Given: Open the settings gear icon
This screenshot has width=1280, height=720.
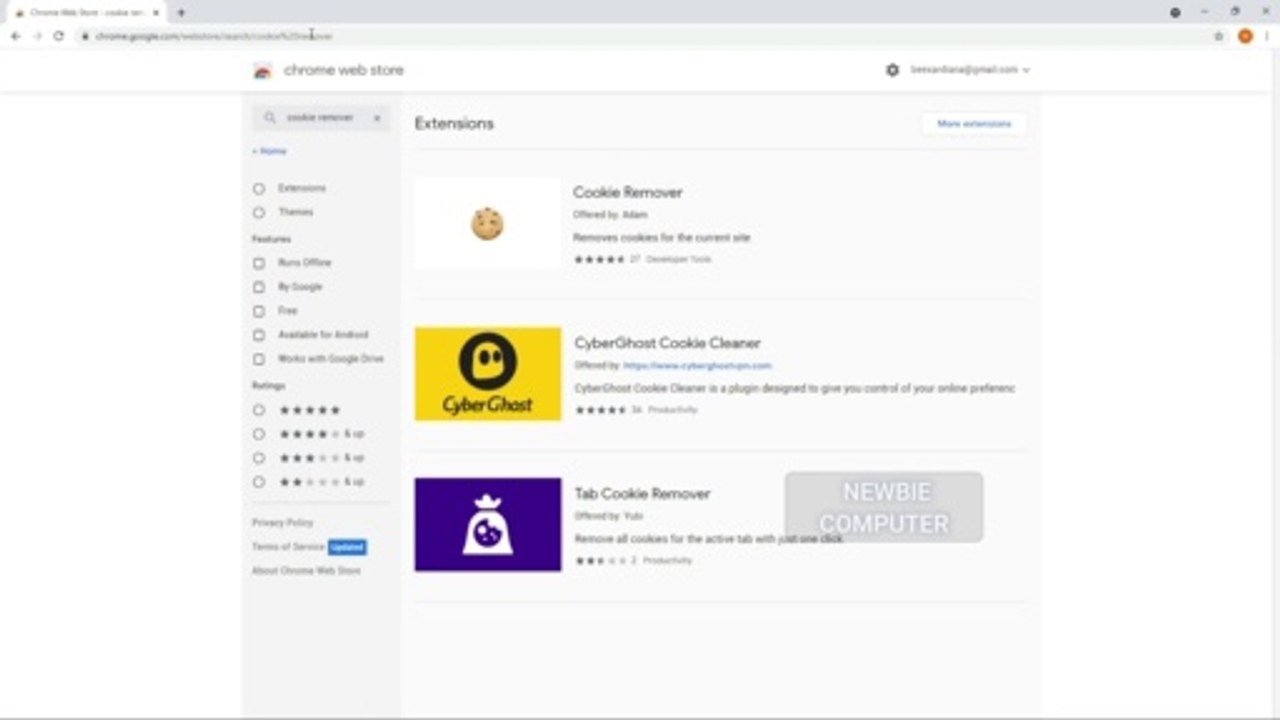Looking at the screenshot, I should click(892, 70).
